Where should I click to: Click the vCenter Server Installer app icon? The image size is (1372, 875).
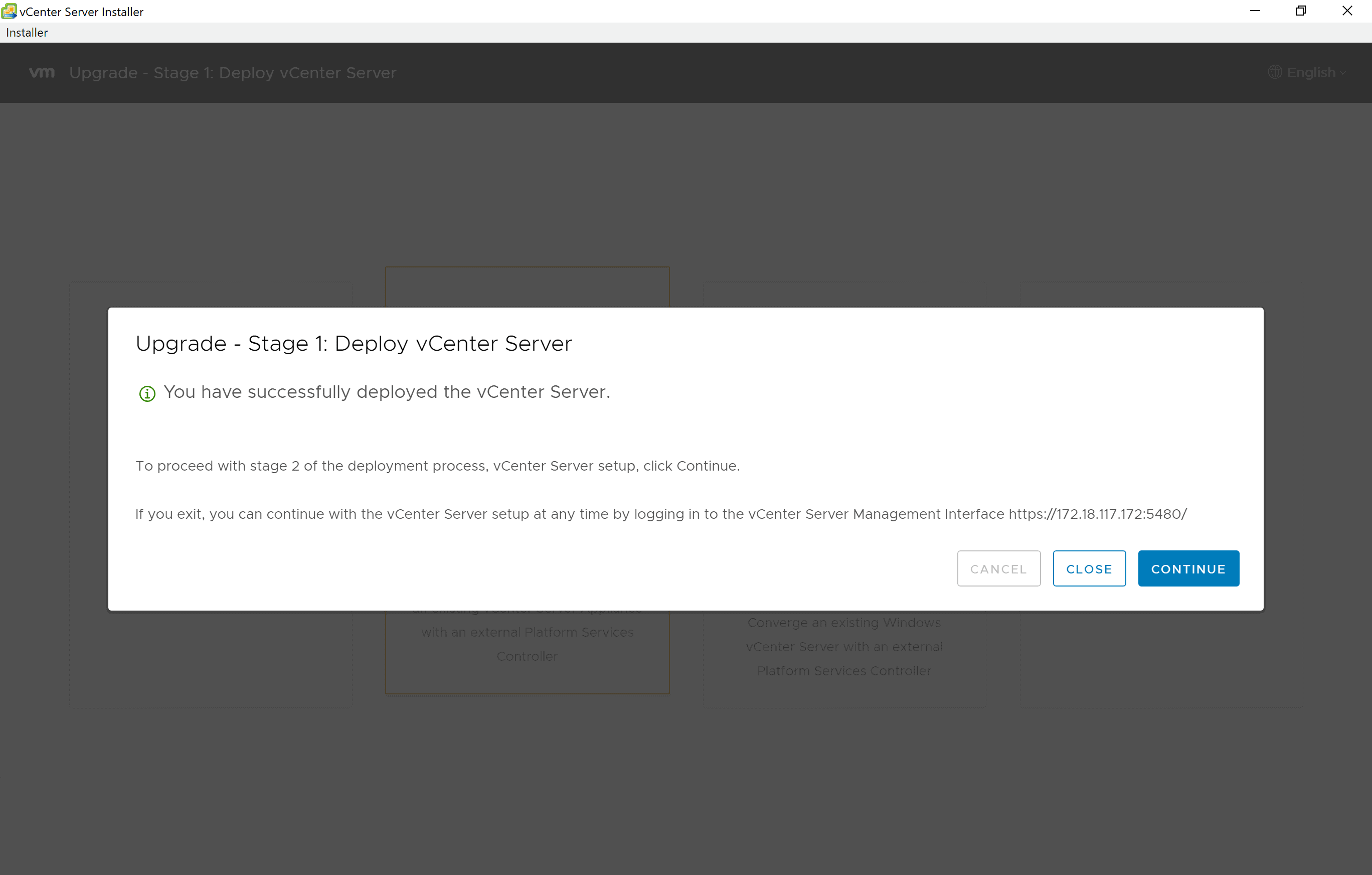(9, 10)
